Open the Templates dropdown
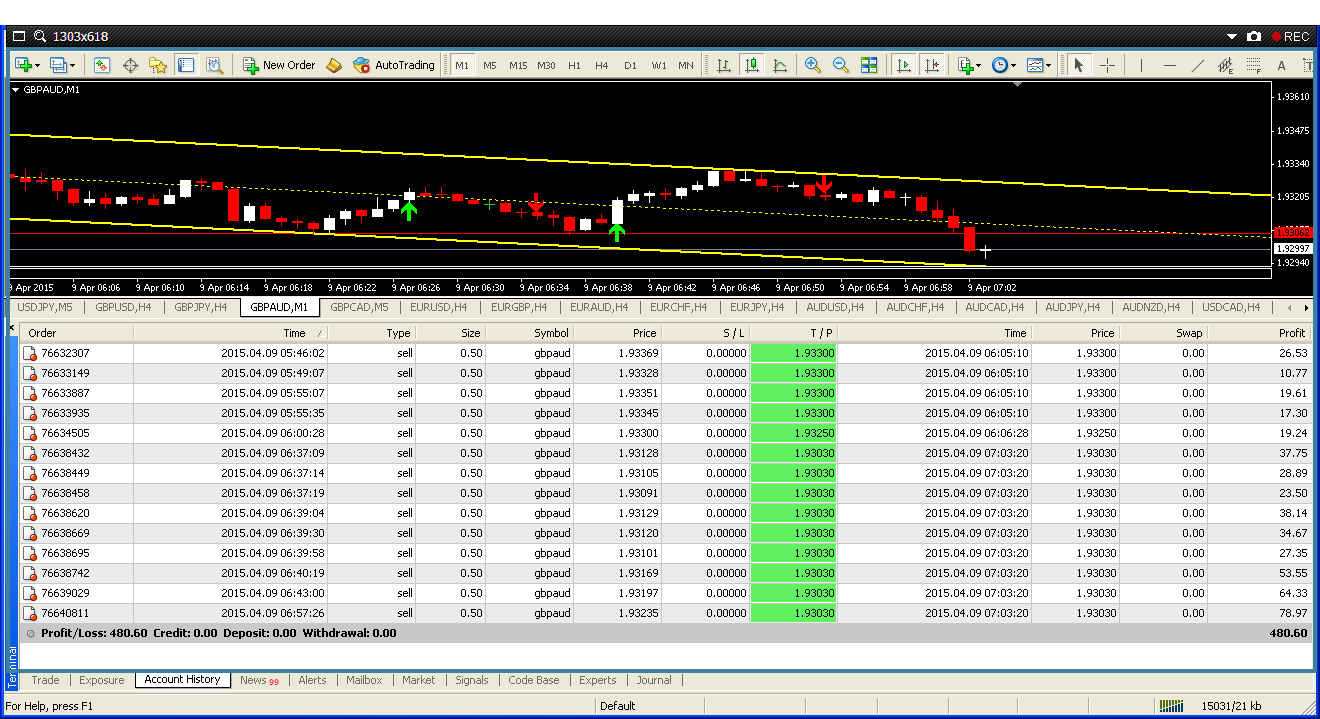This screenshot has height=719, width=1320. [1049, 66]
